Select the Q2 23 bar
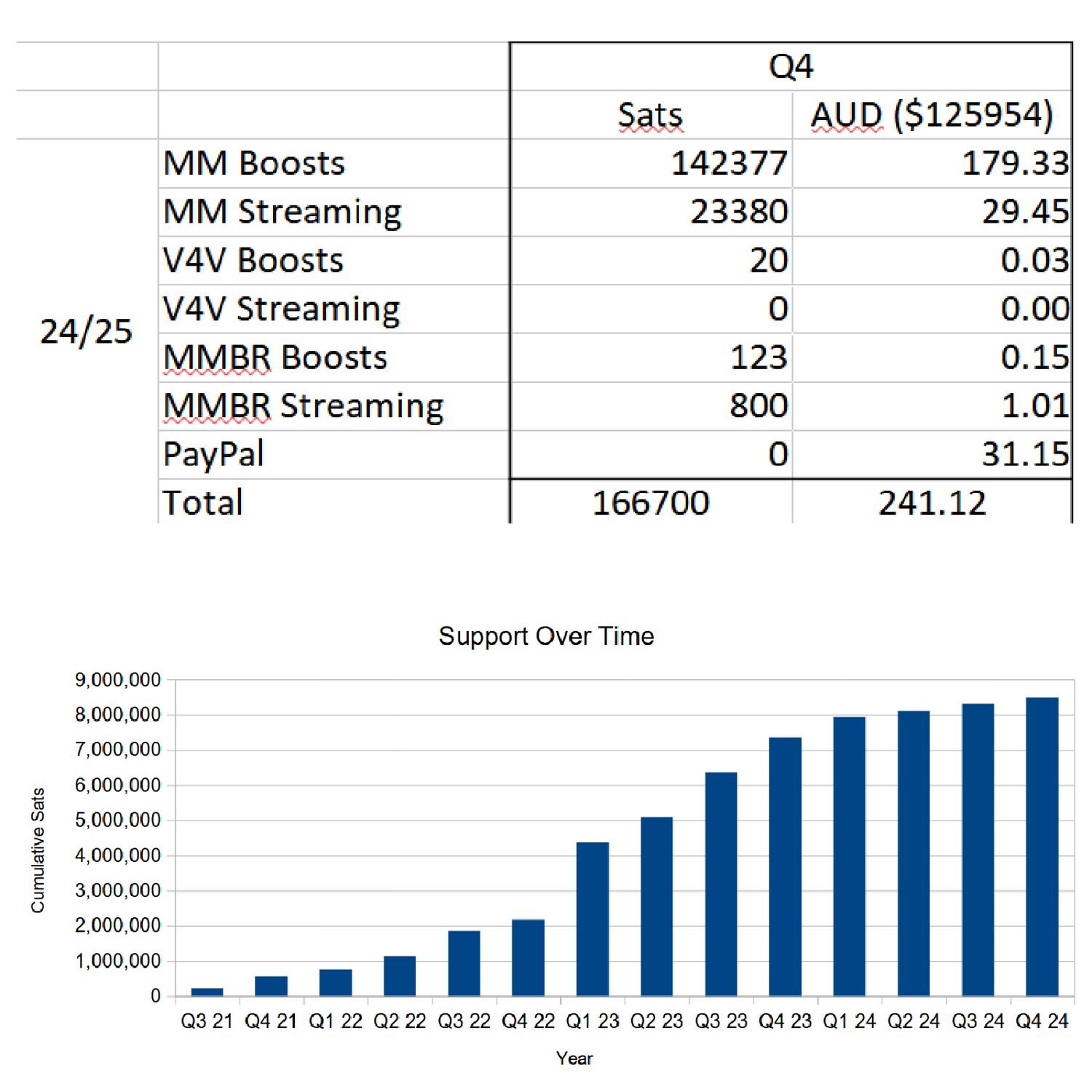 pyautogui.click(x=657, y=906)
